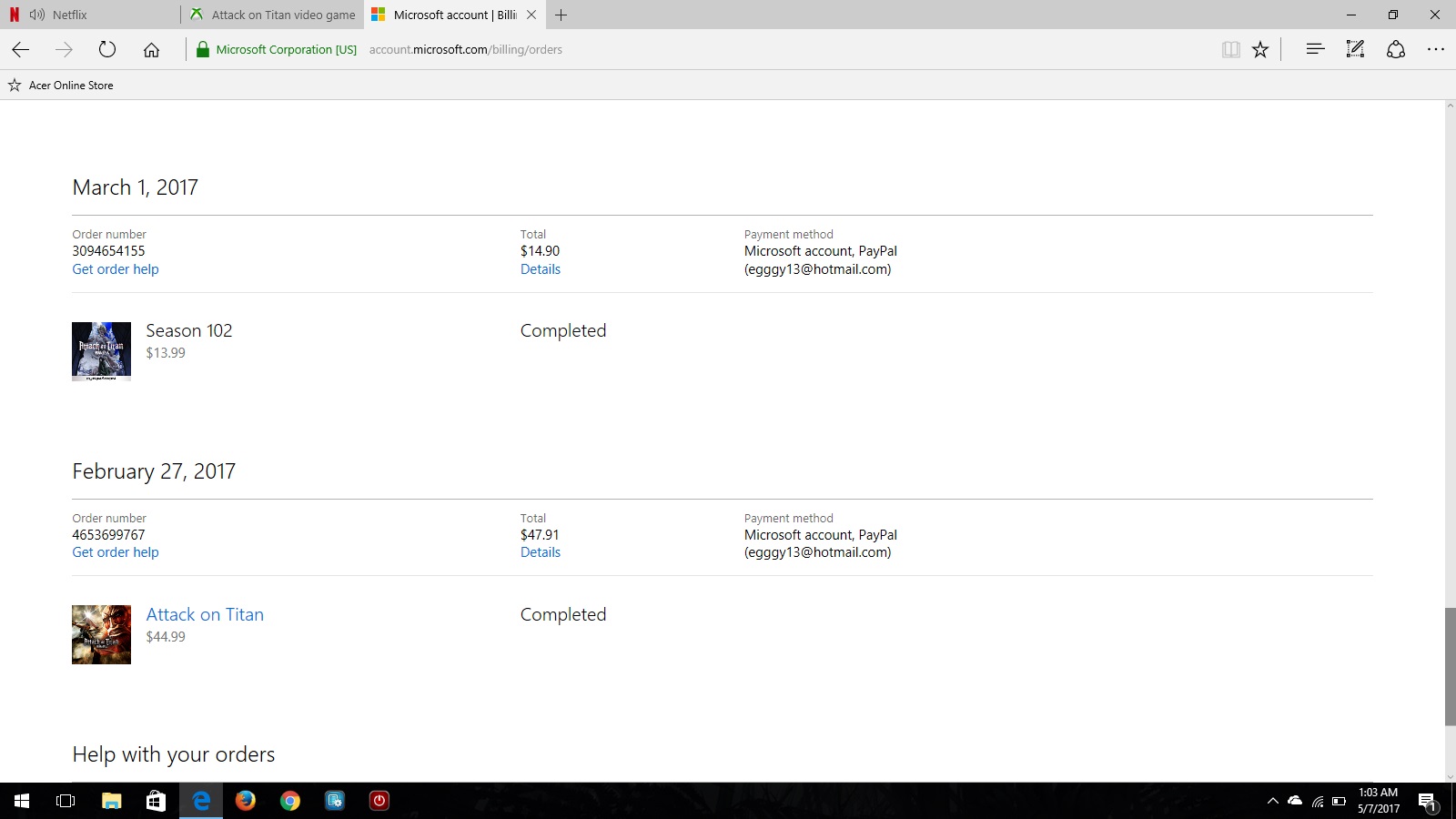Viewport: 1456px width, 819px height.
Task: Open the Attack on Titan product link
Action: pyautogui.click(x=205, y=614)
